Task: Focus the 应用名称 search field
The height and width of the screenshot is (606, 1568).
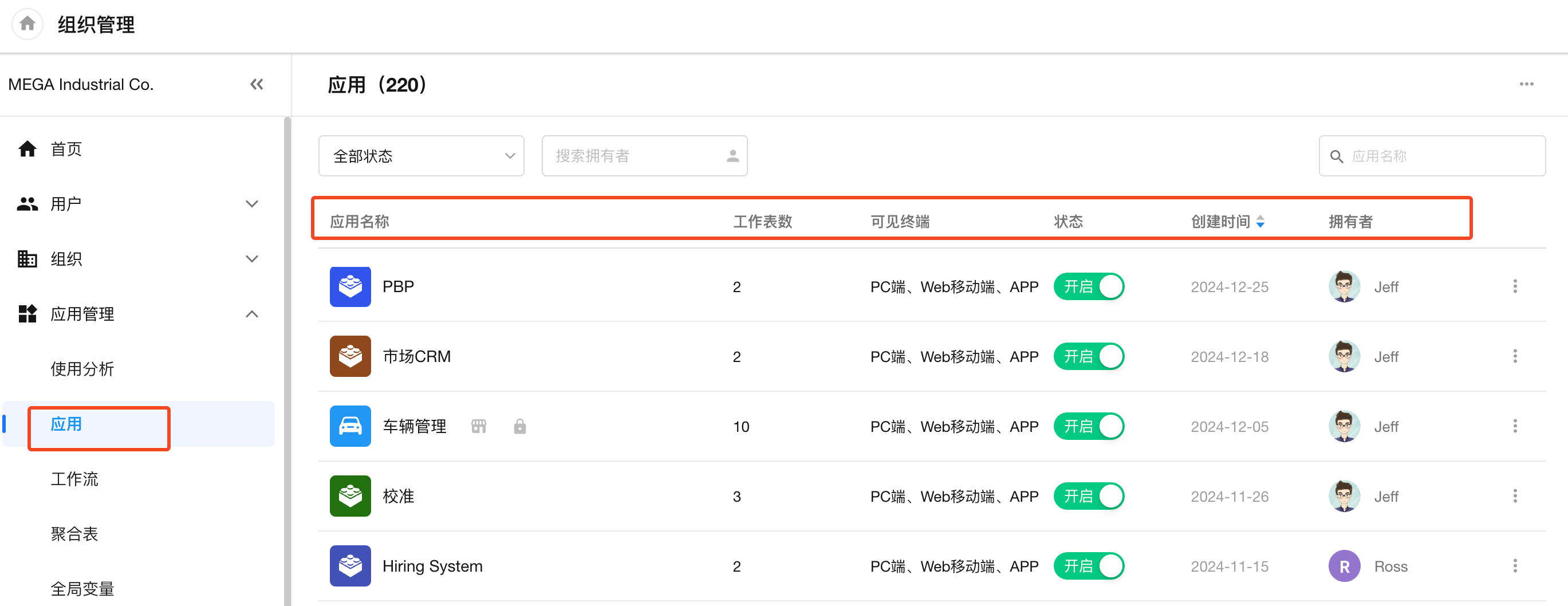Action: (1440, 156)
